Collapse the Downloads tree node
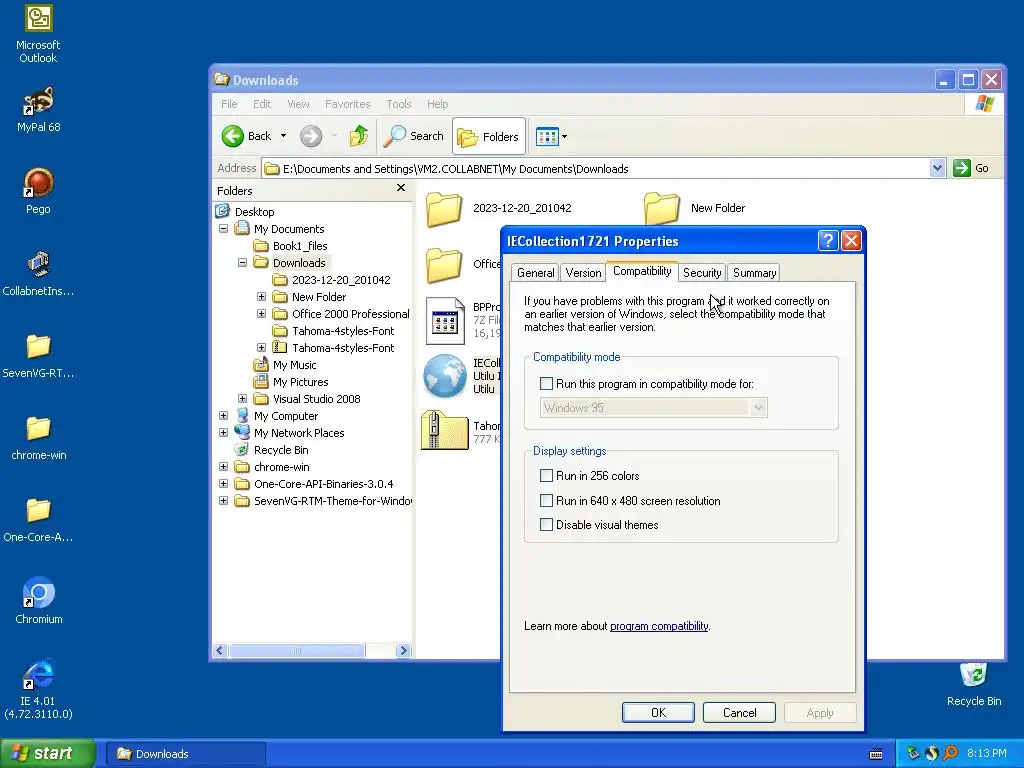The width and height of the screenshot is (1024, 768). 242,263
